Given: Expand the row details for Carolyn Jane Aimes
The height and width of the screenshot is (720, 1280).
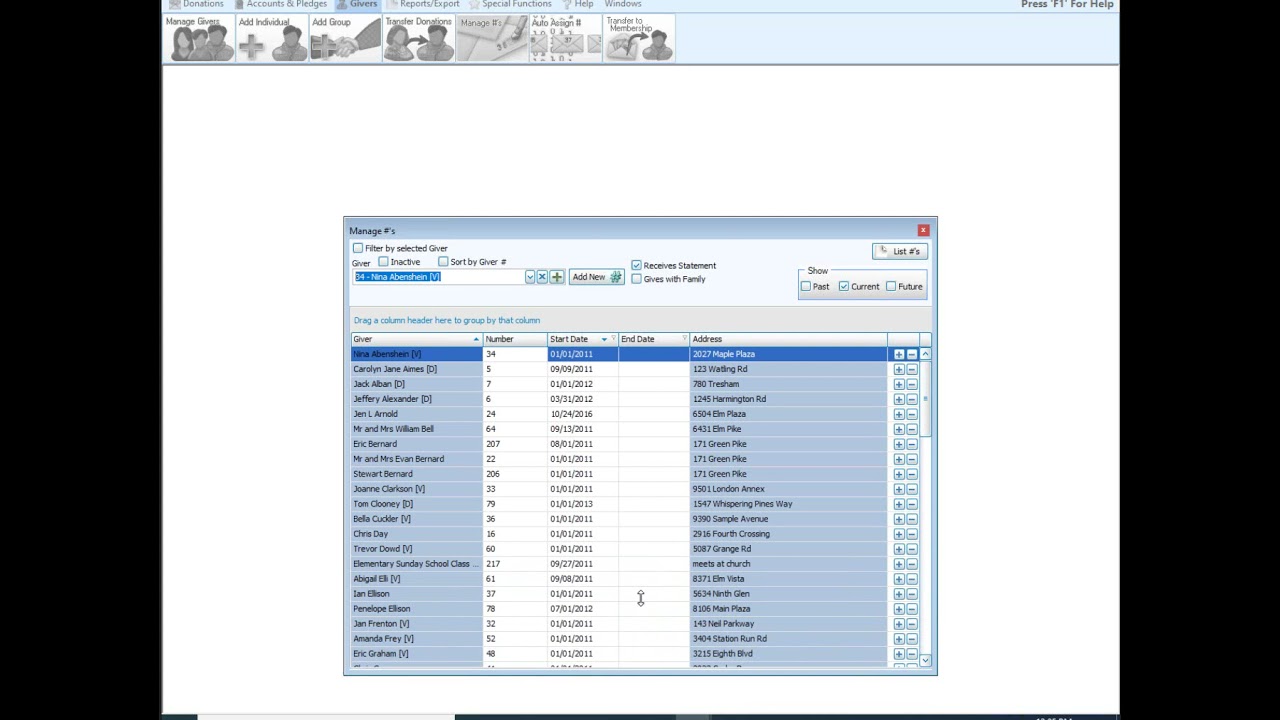Looking at the screenshot, I should [x=898, y=369].
